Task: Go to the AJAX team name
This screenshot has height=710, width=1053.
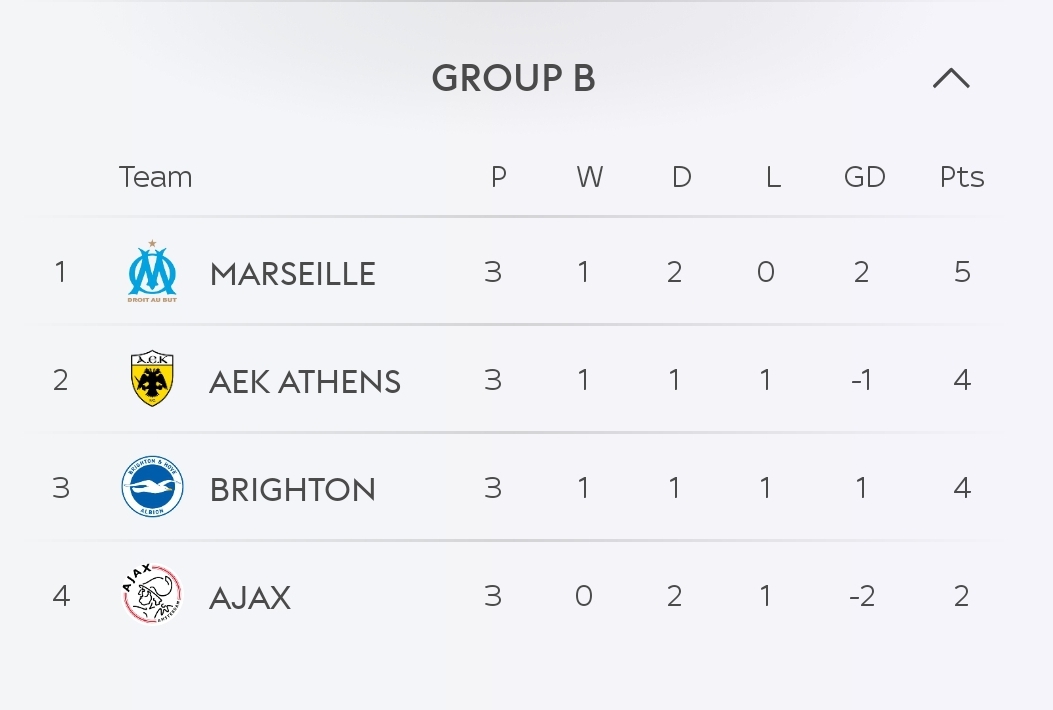Action: (250, 597)
